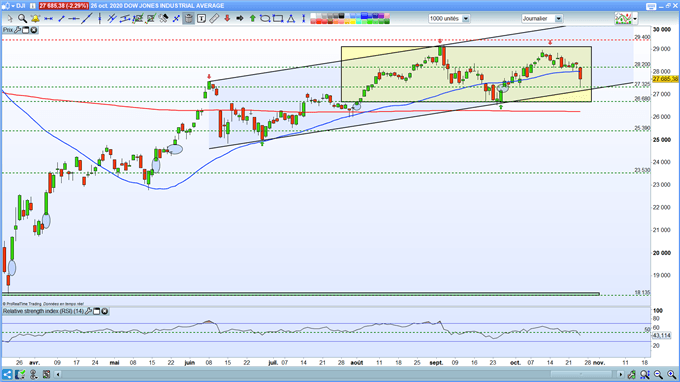The image size is (680, 382).
Task: Remove the RSI indicator panel
Action: click(x=105, y=311)
